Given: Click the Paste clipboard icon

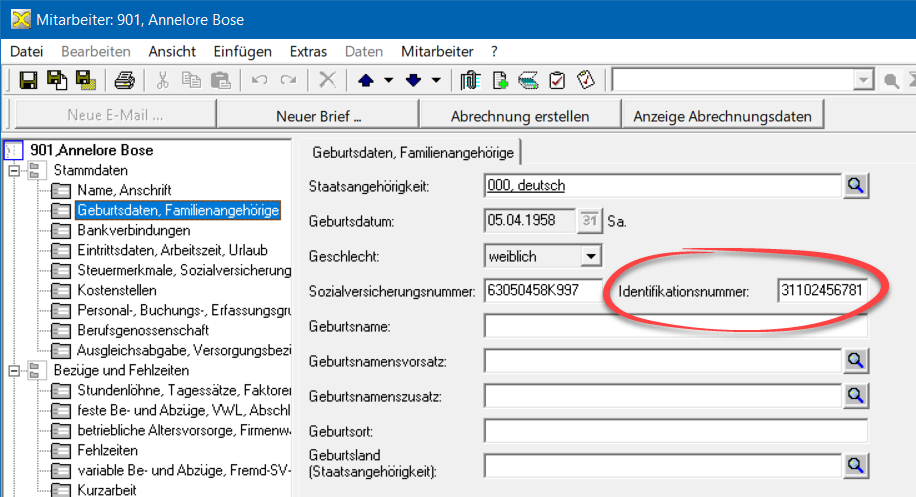Looking at the screenshot, I should (220, 80).
